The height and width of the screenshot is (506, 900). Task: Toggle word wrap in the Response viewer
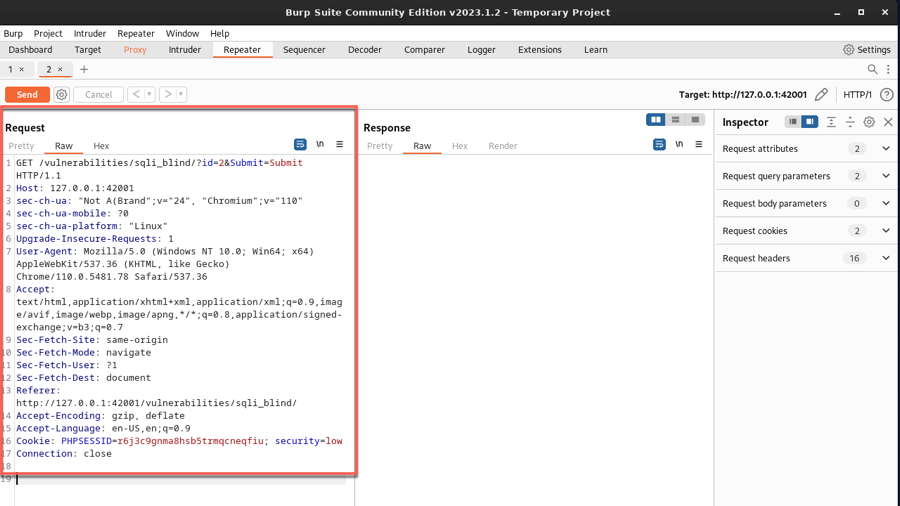pyautogui.click(x=660, y=145)
